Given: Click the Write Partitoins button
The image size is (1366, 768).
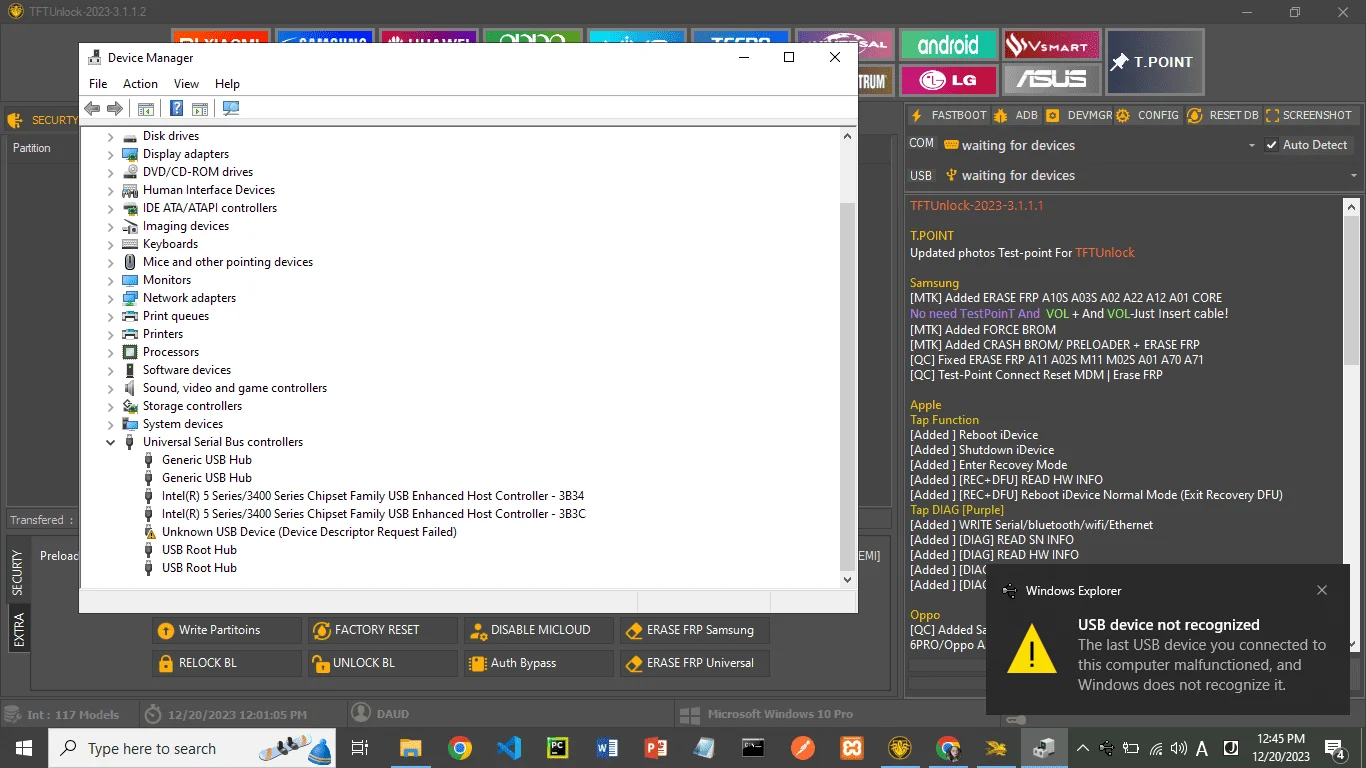Looking at the screenshot, I should coord(226,630).
